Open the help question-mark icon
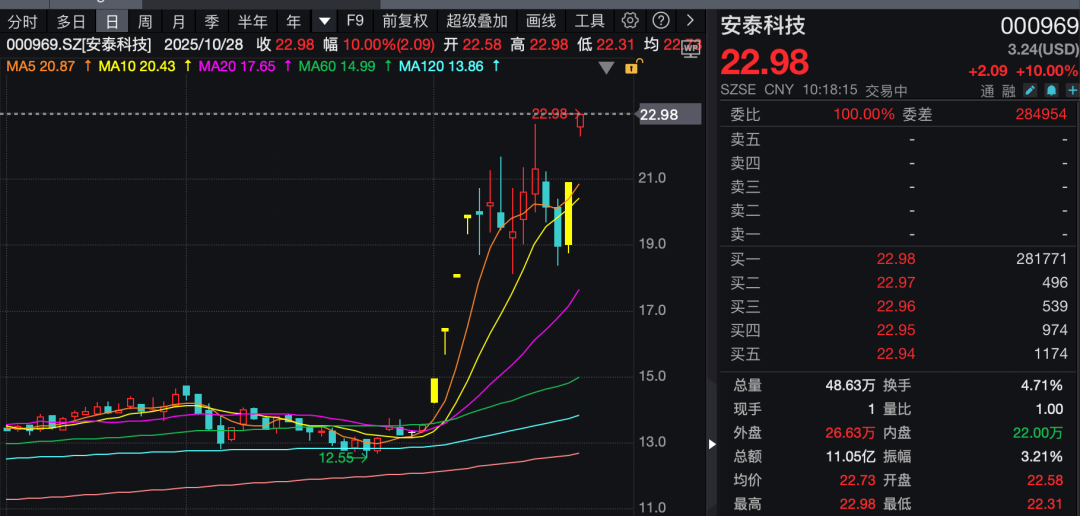This screenshot has height=516, width=1080. (x=661, y=21)
